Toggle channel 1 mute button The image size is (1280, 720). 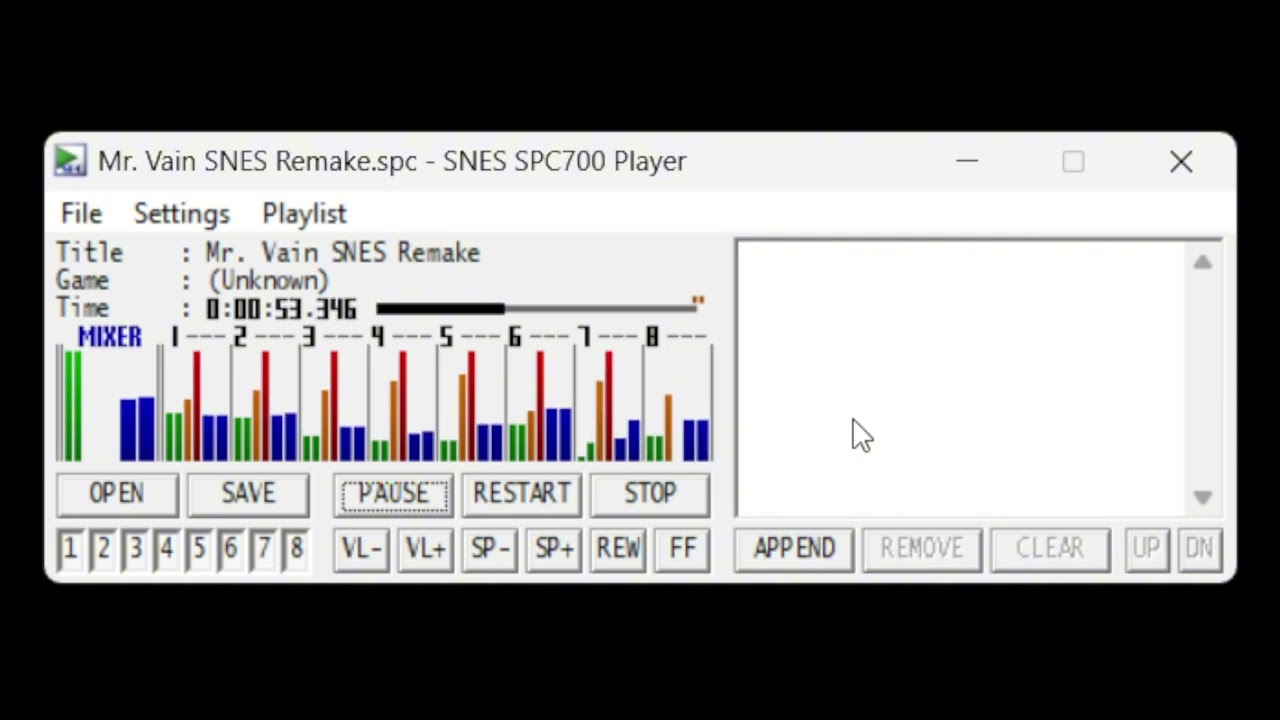pos(70,549)
